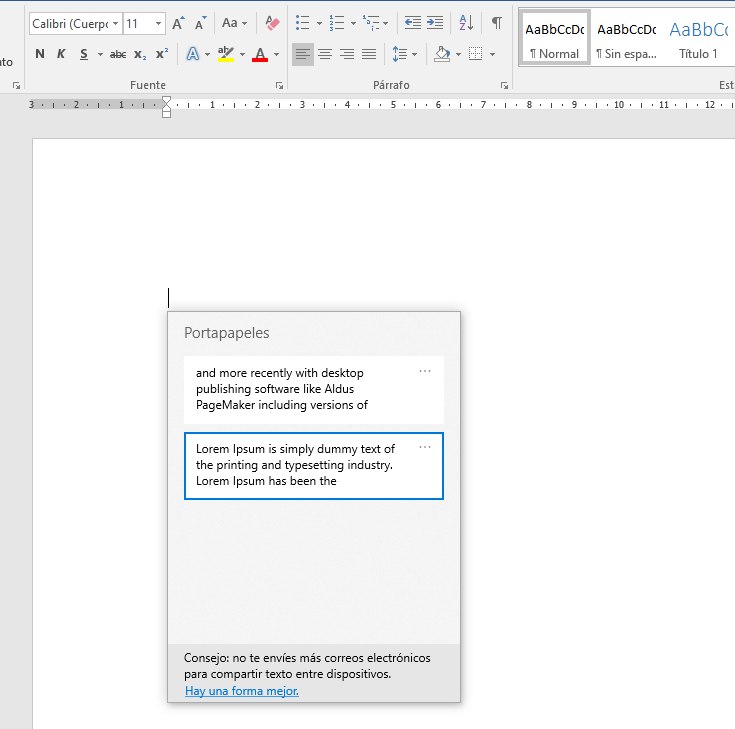Click the grow font size icon
Screen dimensions: 735x729
point(178,23)
